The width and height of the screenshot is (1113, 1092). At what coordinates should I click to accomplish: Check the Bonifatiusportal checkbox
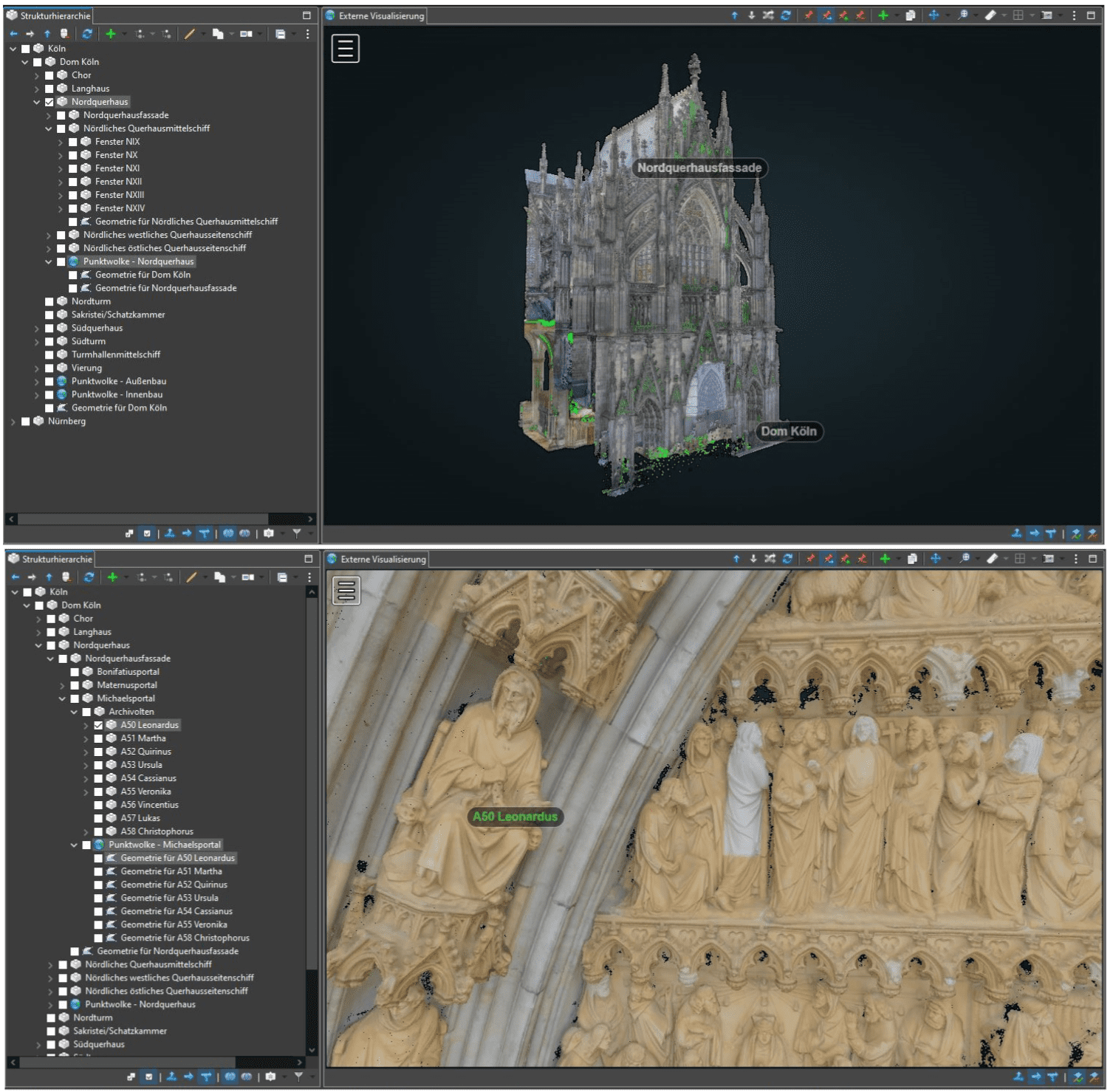[x=75, y=672]
